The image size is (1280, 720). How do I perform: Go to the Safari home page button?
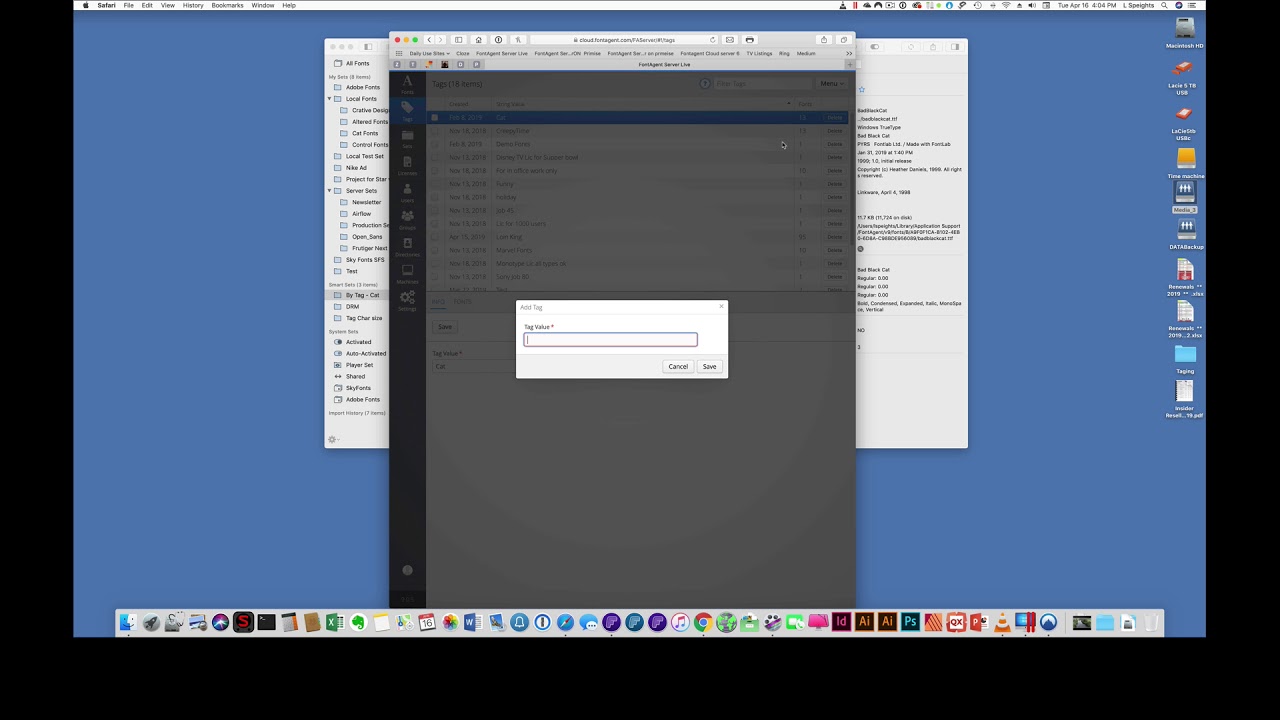point(478,40)
